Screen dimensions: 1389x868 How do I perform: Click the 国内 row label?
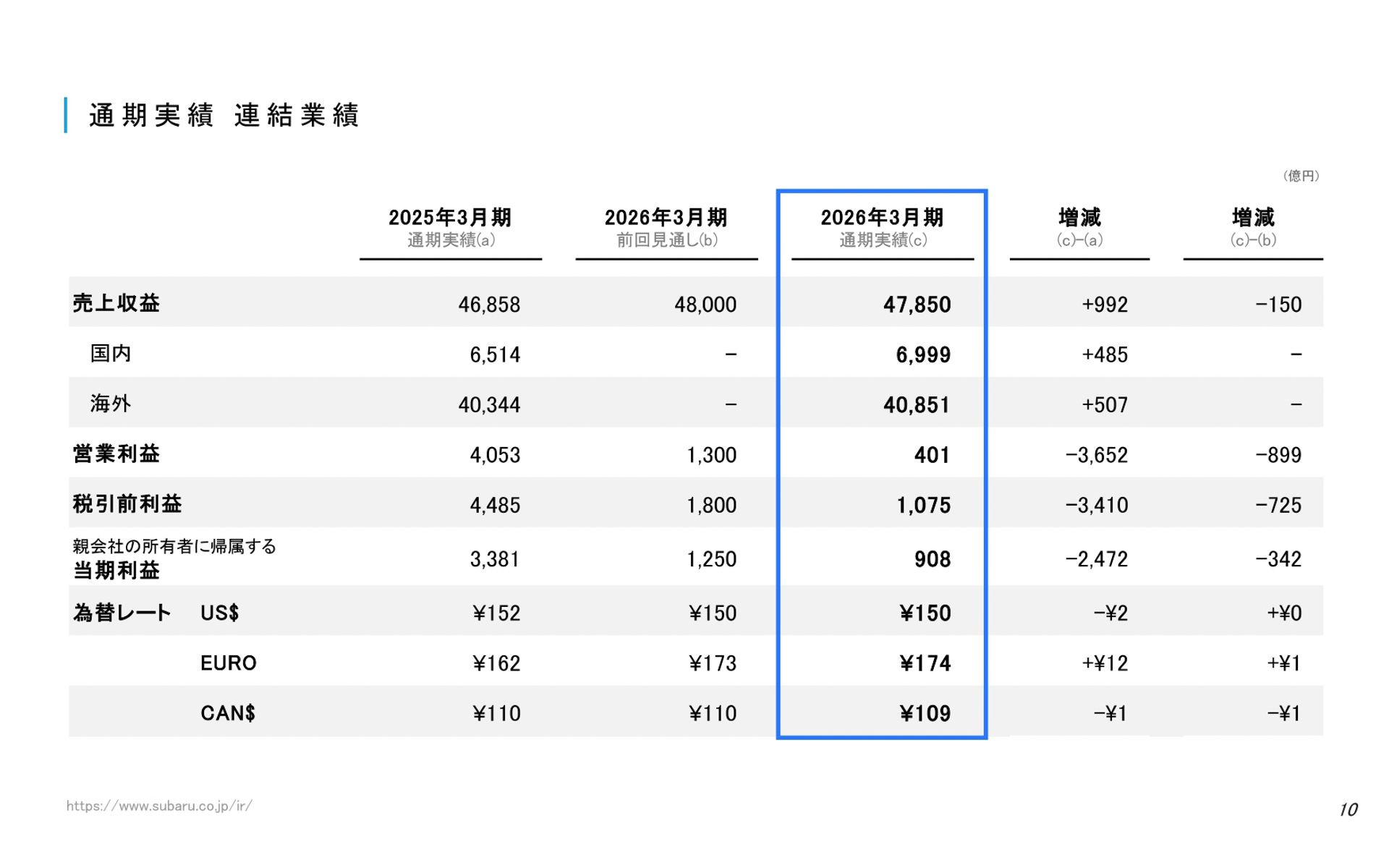[x=111, y=354]
